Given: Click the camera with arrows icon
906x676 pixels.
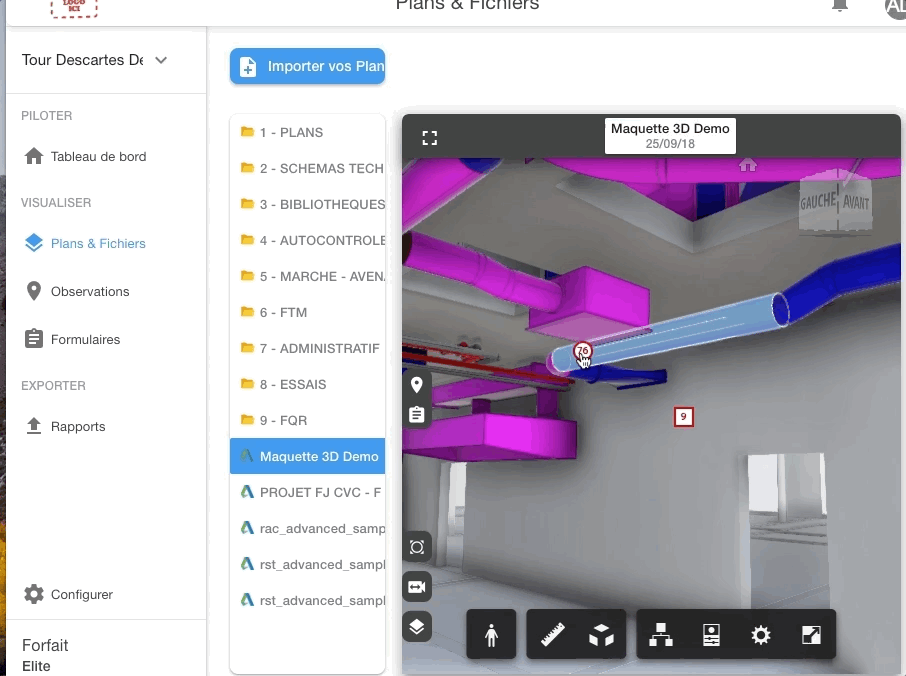Looking at the screenshot, I should coord(417,587).
